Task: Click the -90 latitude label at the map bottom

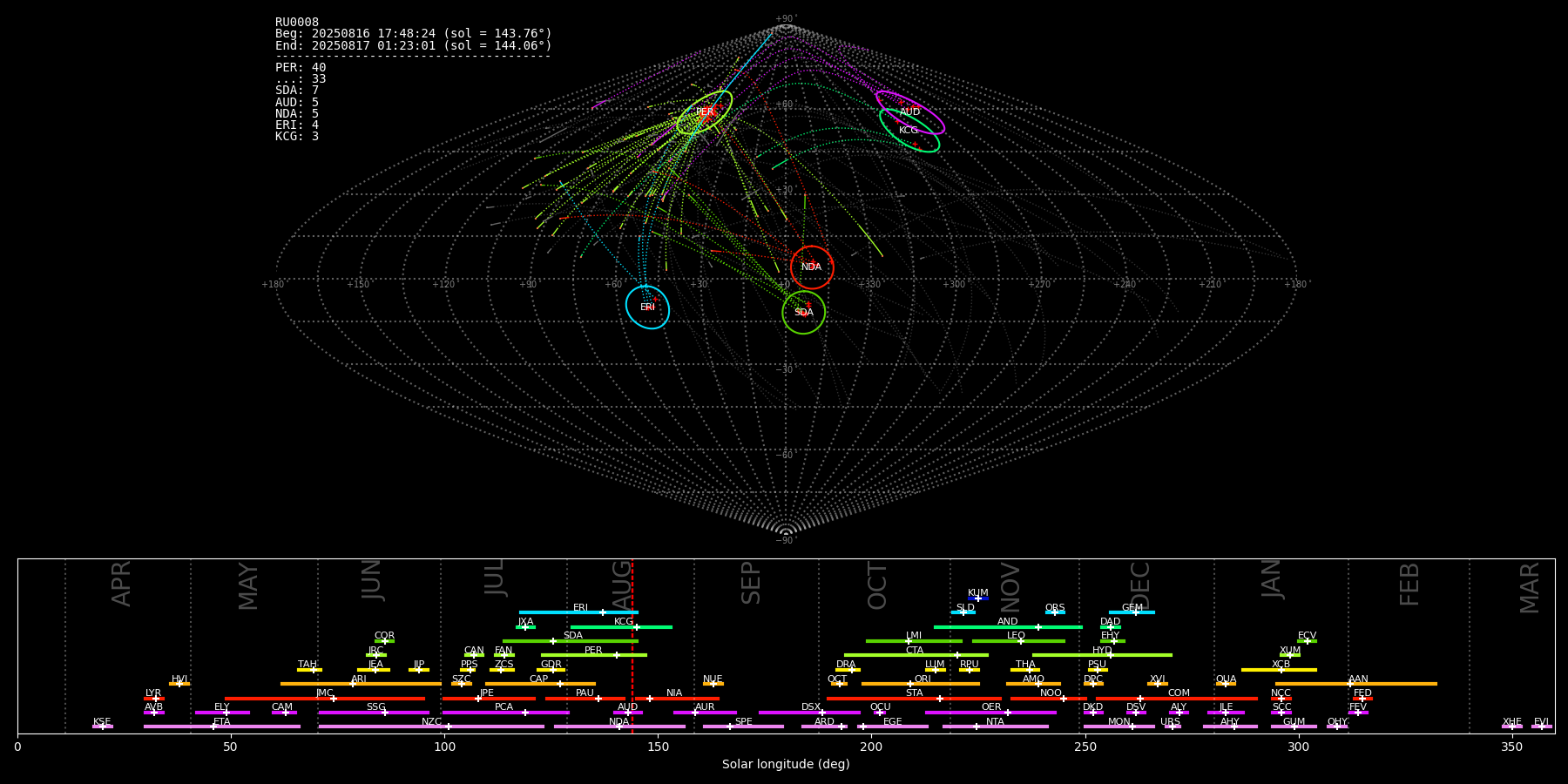Action: point(786,541)
